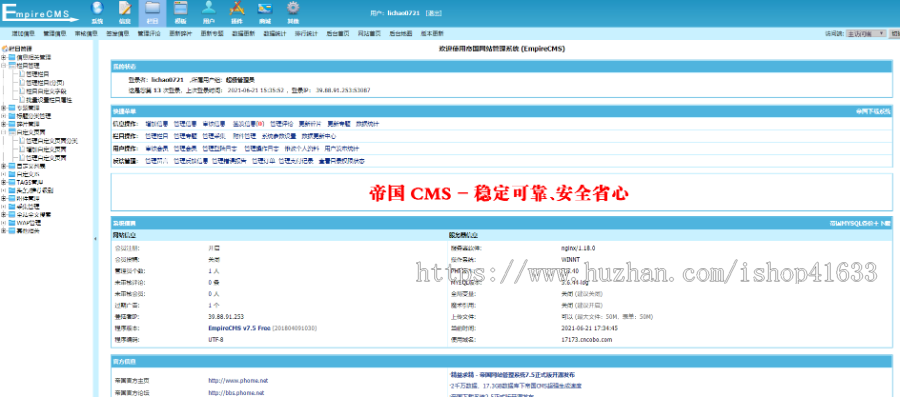Click the WAP管理 folder icon in tree

click(x=12, y=223)
